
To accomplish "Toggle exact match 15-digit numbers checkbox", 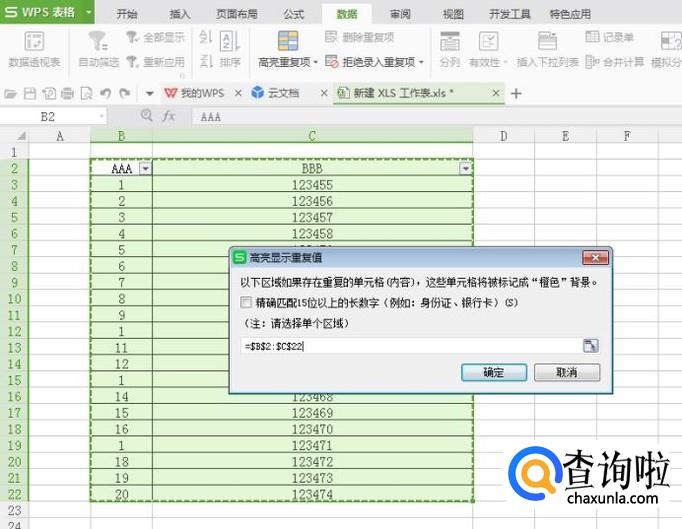I will [x=246, y=302].
